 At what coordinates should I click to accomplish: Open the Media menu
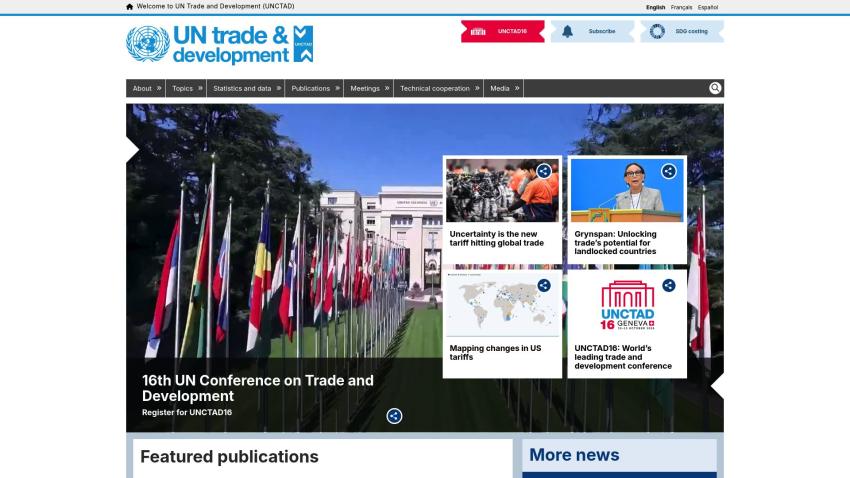[499, 88]
